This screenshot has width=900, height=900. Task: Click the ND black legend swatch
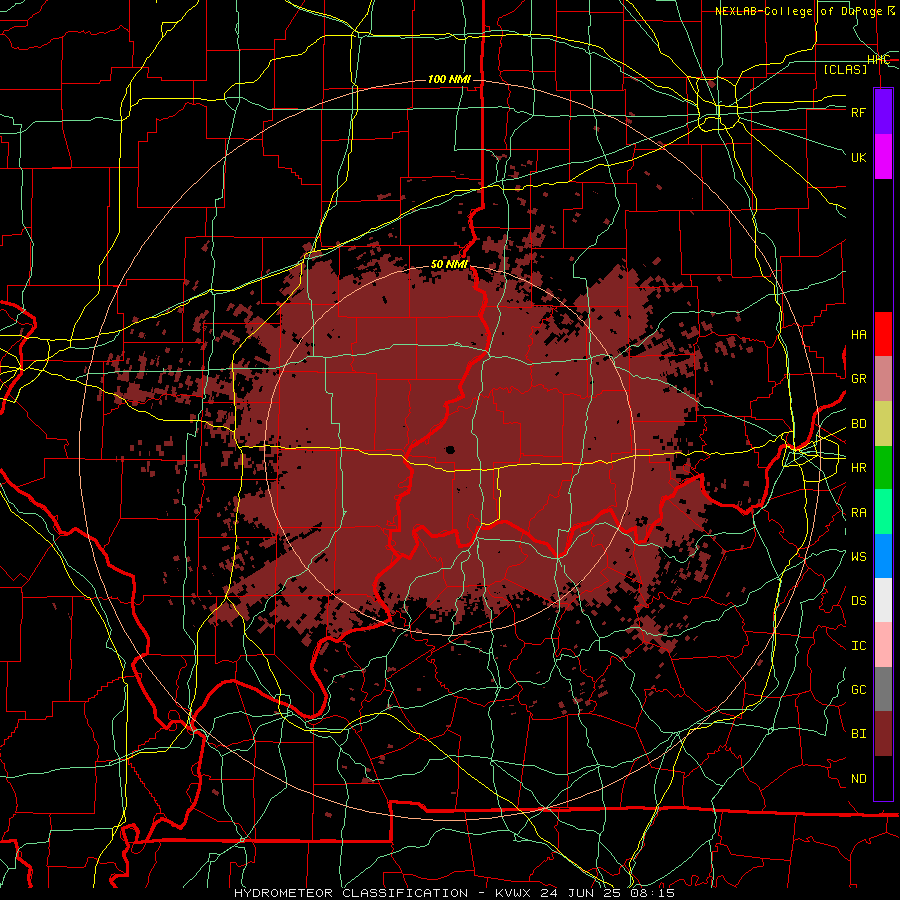883,778
